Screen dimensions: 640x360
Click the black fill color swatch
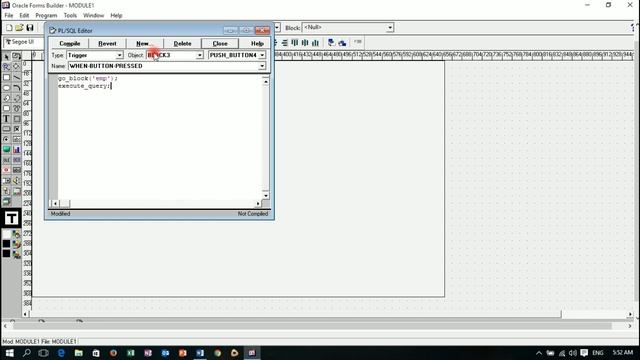[x=7, y=244]
